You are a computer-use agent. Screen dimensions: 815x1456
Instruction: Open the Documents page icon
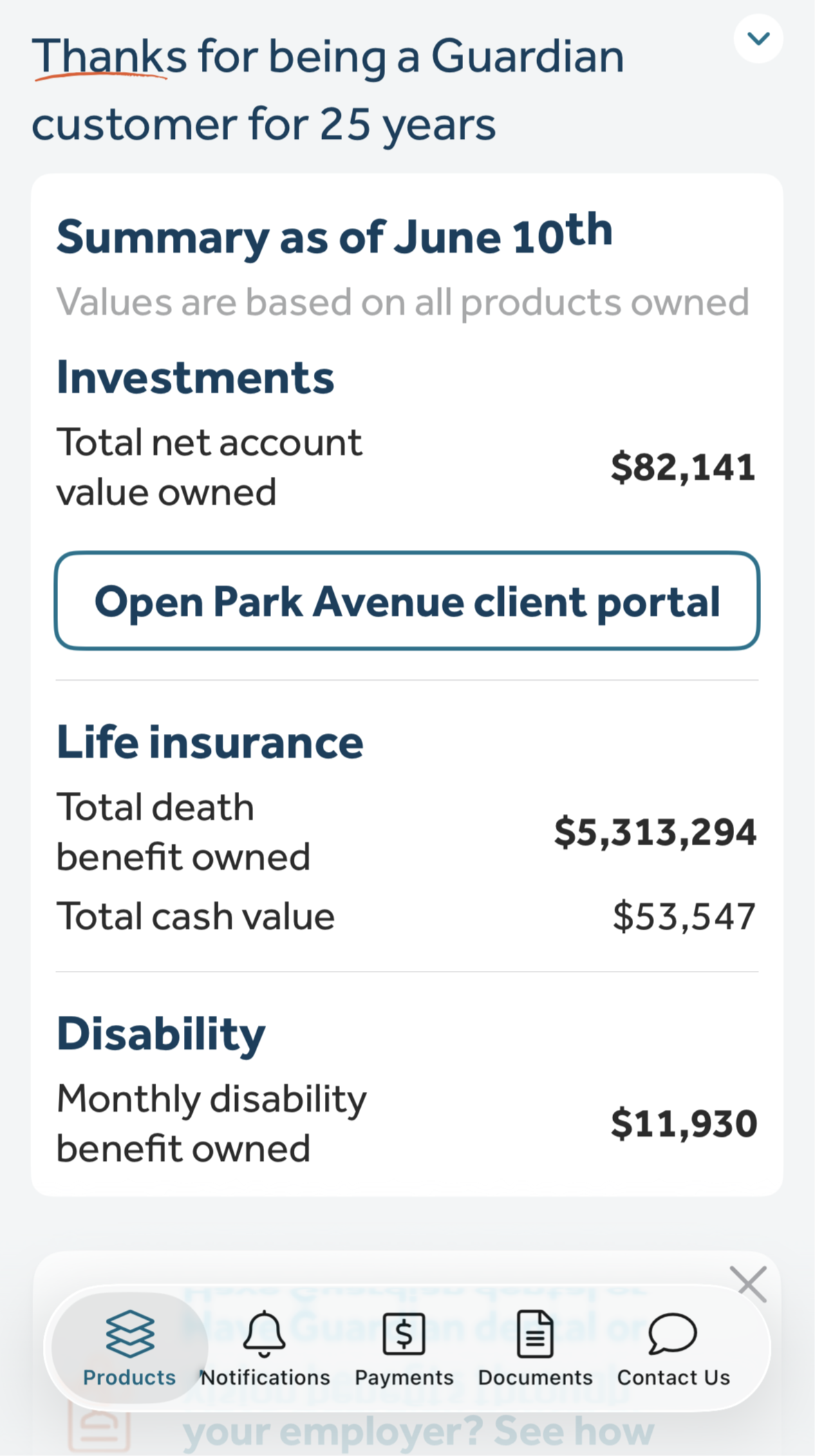coord(535,1334)
